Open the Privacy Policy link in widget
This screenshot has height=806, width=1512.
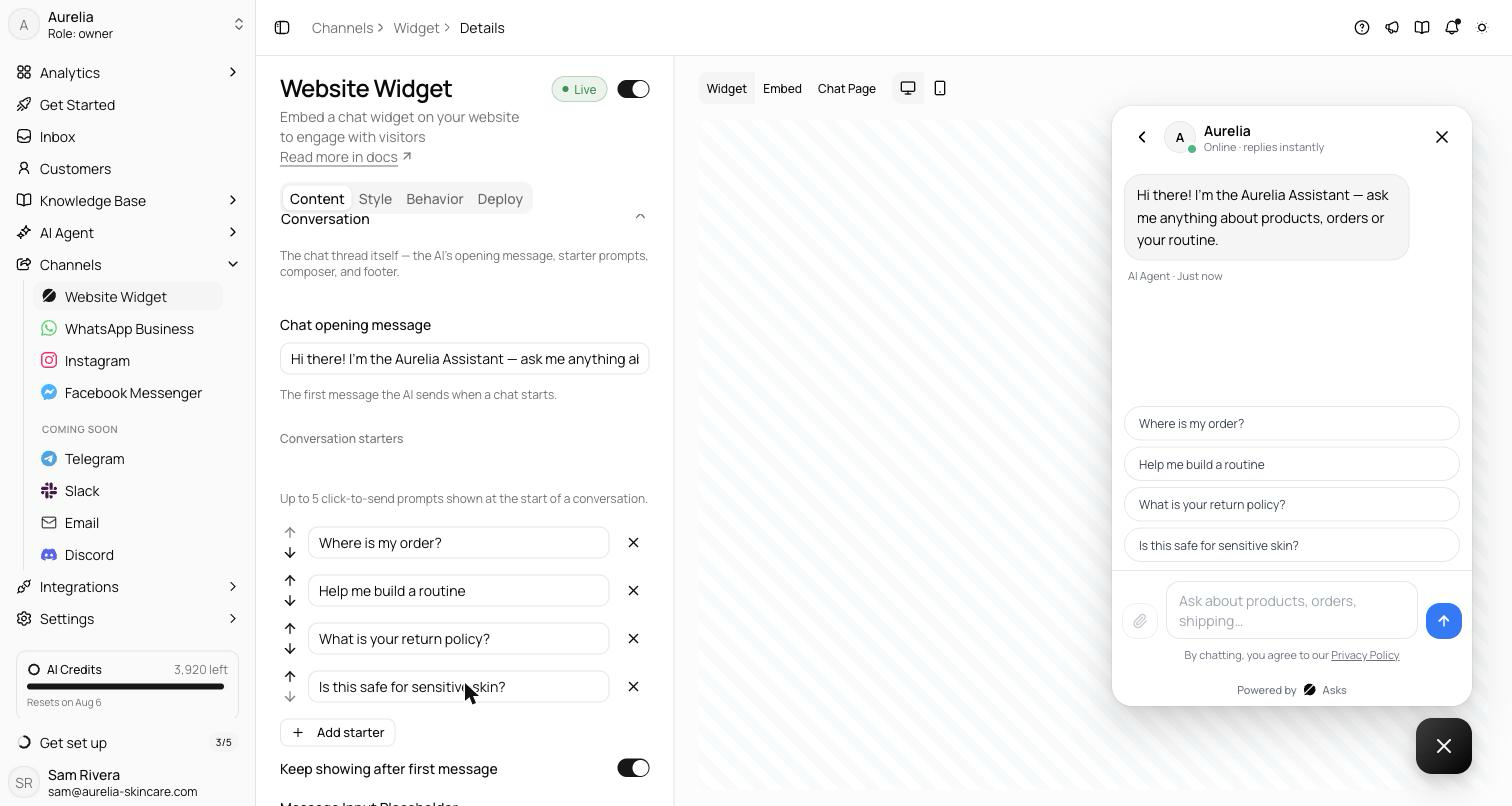(1365, 655)
